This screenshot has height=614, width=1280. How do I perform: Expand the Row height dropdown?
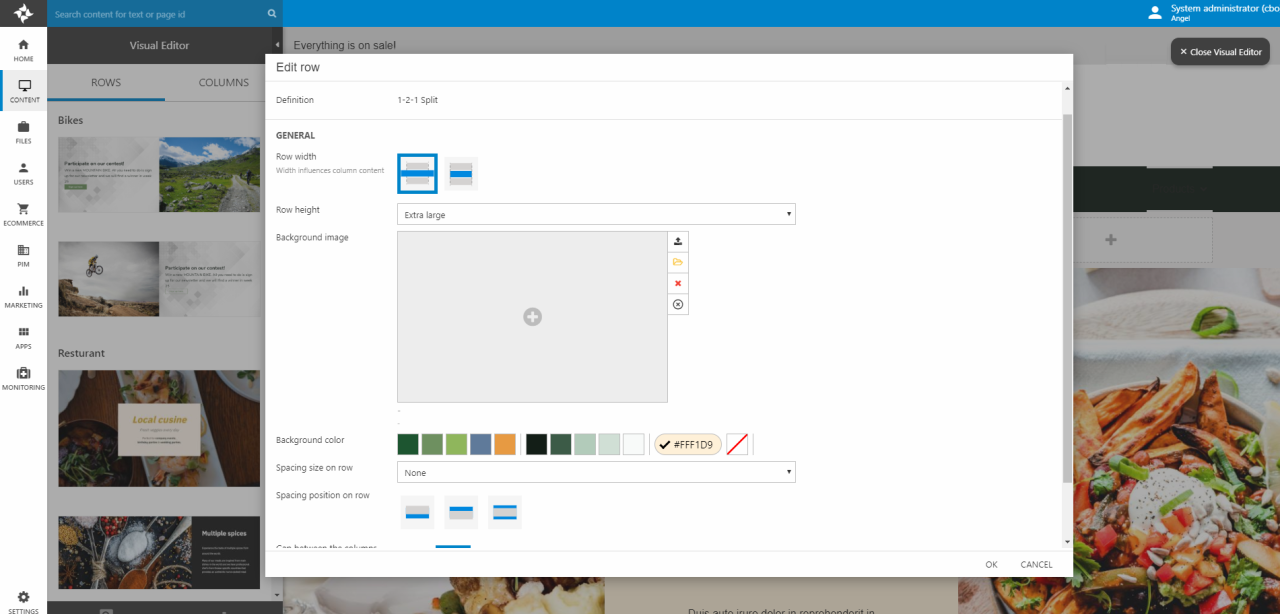596,214
